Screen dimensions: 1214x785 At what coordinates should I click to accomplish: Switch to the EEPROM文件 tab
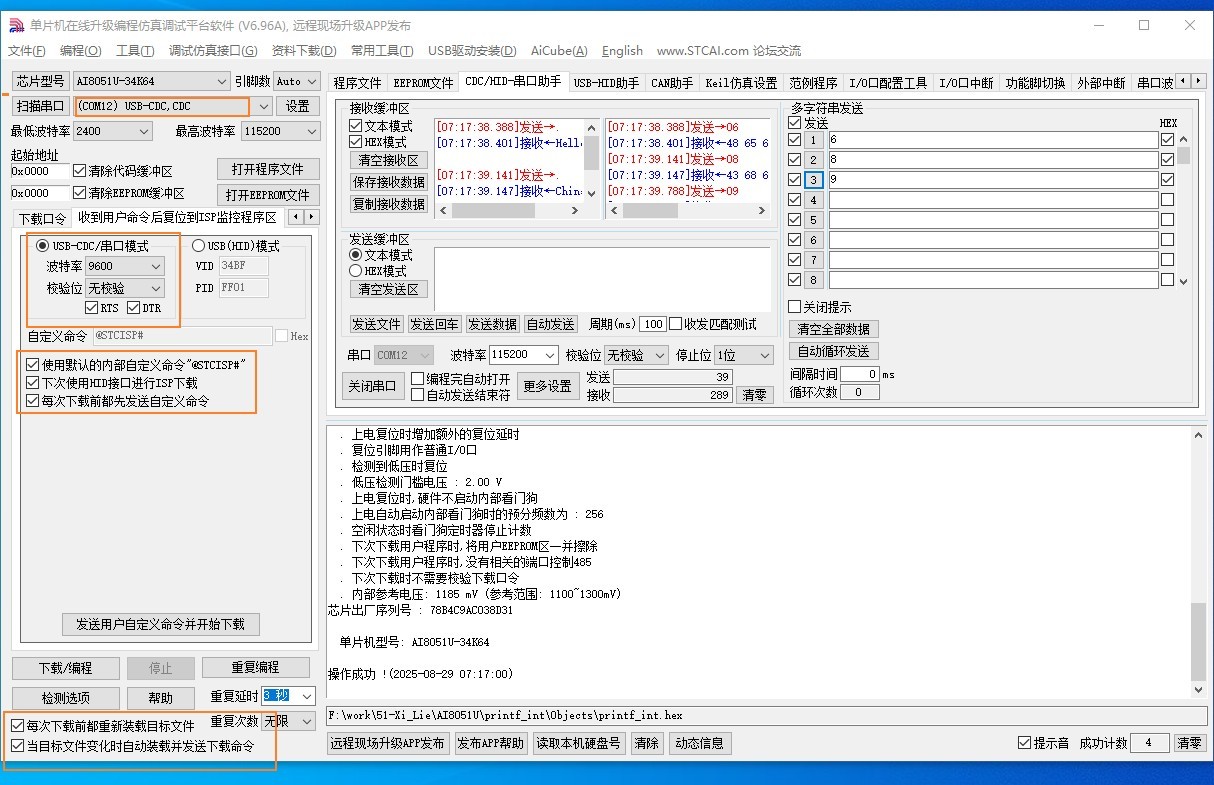pyautogui.click(x=423, y=83)
